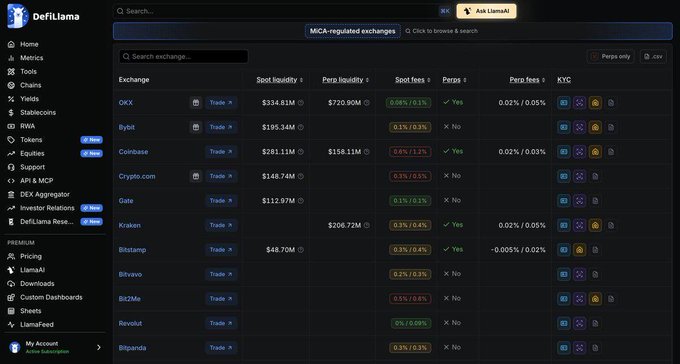This screenshot has width=680, height=364.
Task: Click the LlamaAI sidebar icon
Action: point(11,270)
